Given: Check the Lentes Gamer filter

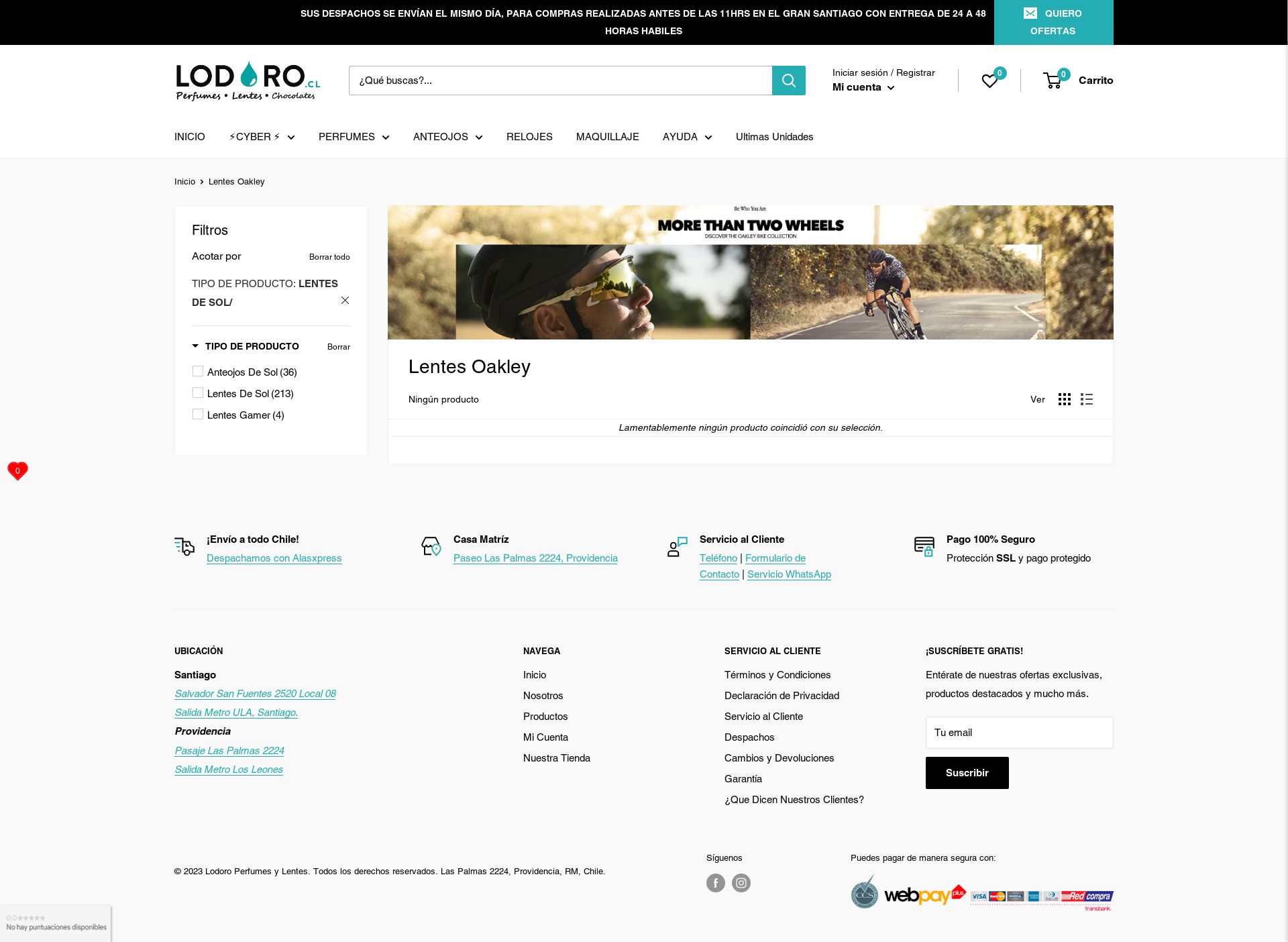Looking at the screenshot, I should tap(198, 414).
